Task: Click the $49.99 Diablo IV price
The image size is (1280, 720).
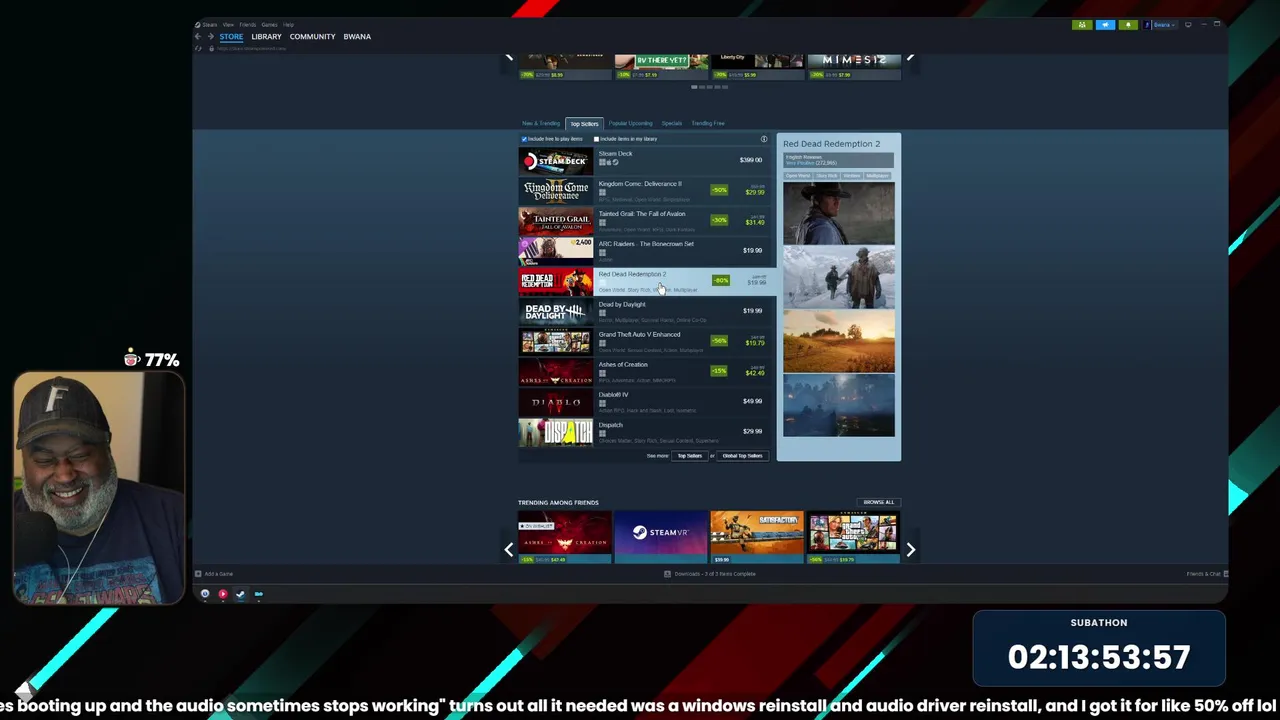Action: [x=753, y=401]
